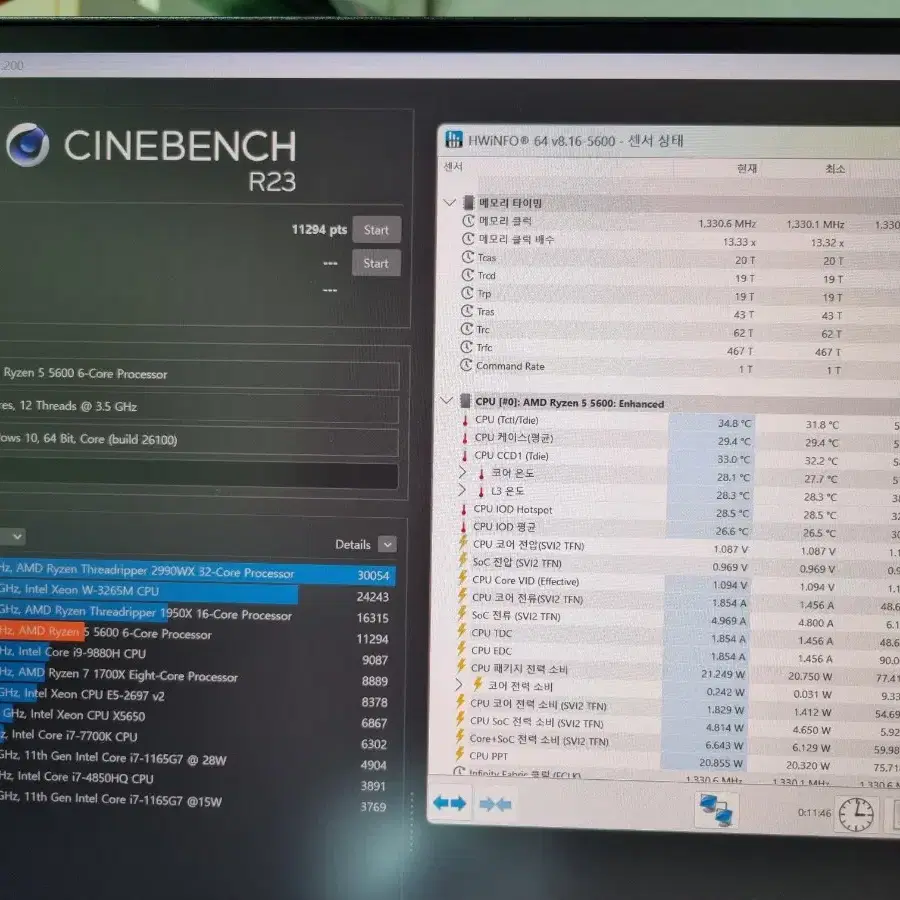Click the 11294 pts multi-core score
This screenshot has height=900, width=900.
point(319,230)
